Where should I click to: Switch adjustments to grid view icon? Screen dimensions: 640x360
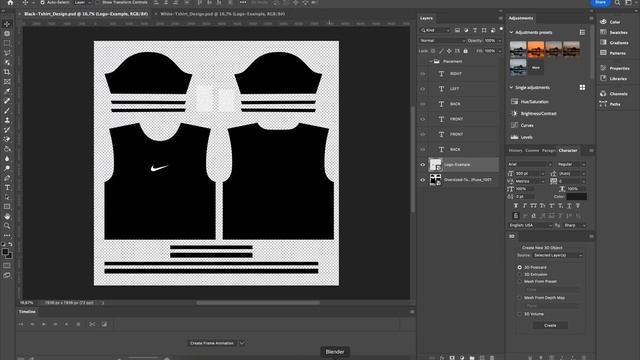(582, 87)
